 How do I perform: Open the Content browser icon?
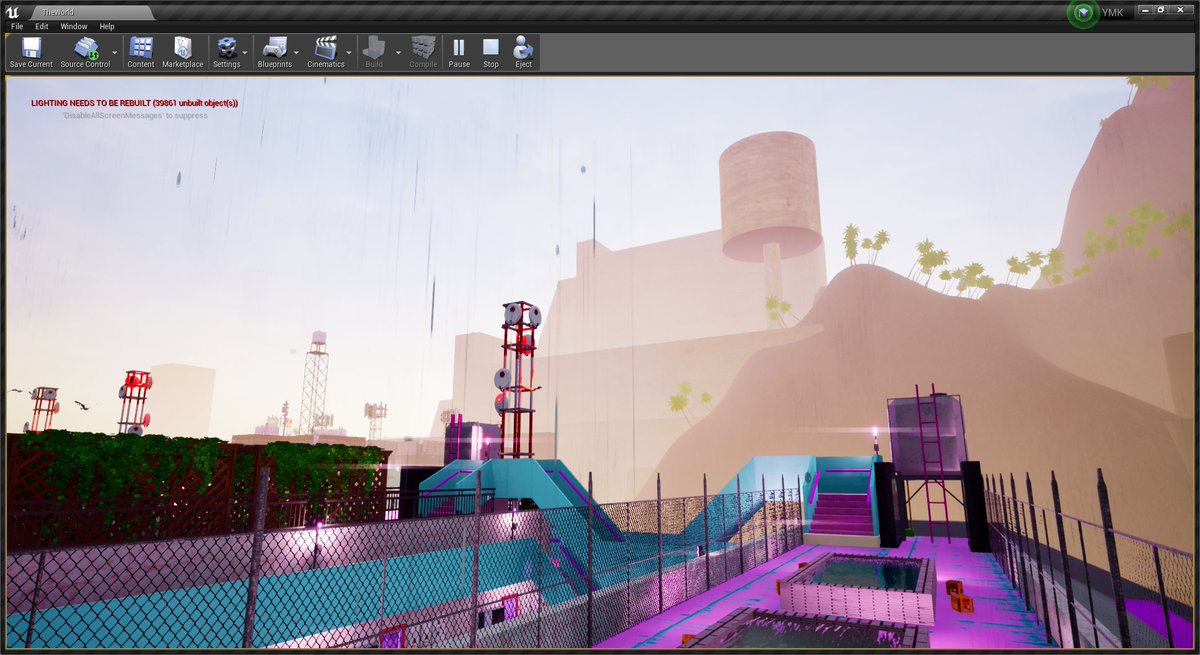click(x=141, y=53)
